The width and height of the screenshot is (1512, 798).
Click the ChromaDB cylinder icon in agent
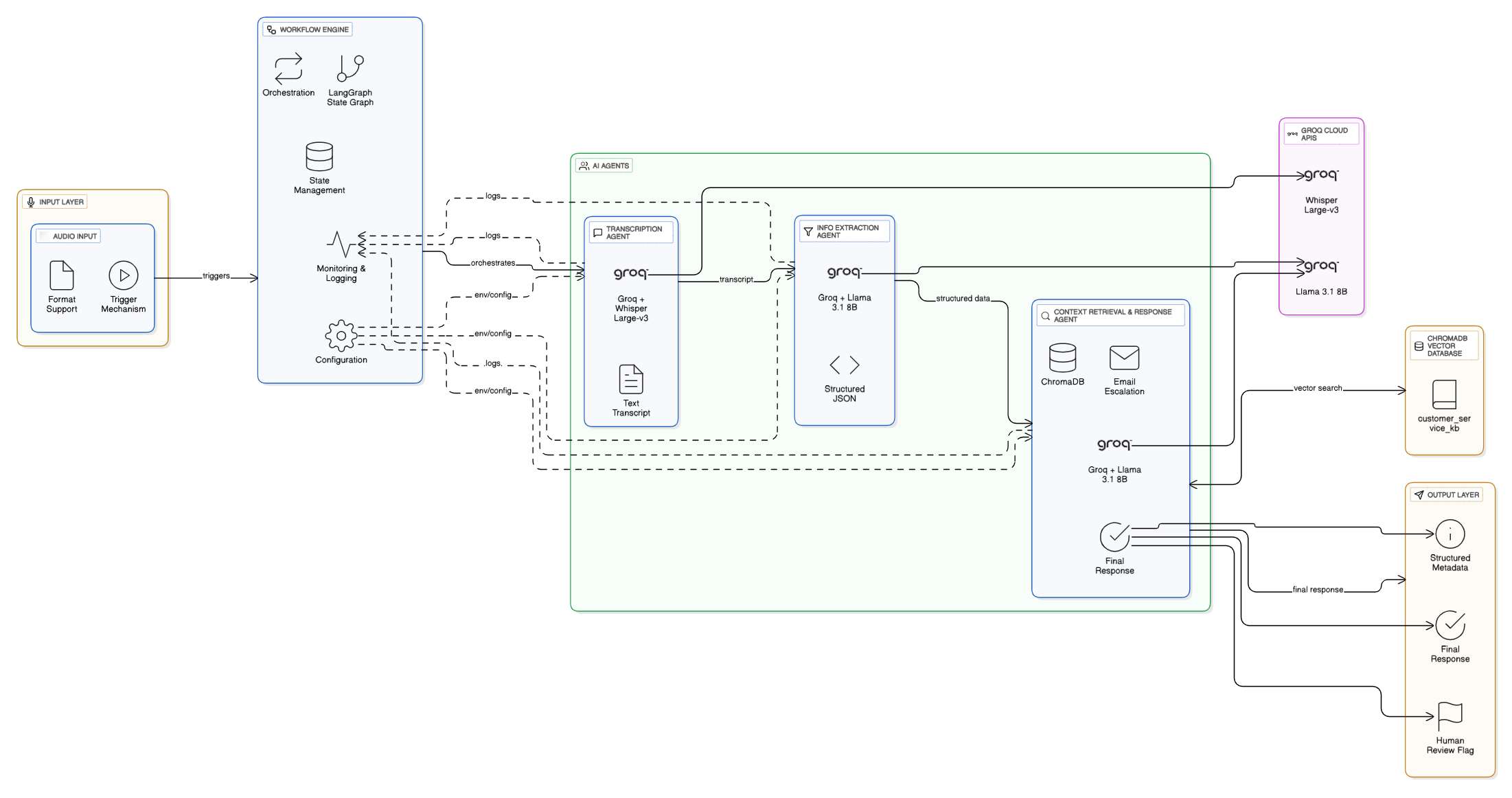pos(1062,358)
